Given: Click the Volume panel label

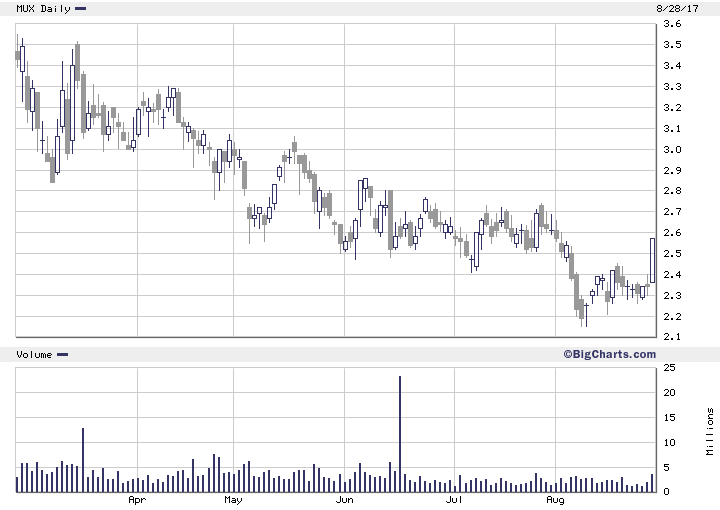Looking at the screenshot, I should (x=34, y=354).
